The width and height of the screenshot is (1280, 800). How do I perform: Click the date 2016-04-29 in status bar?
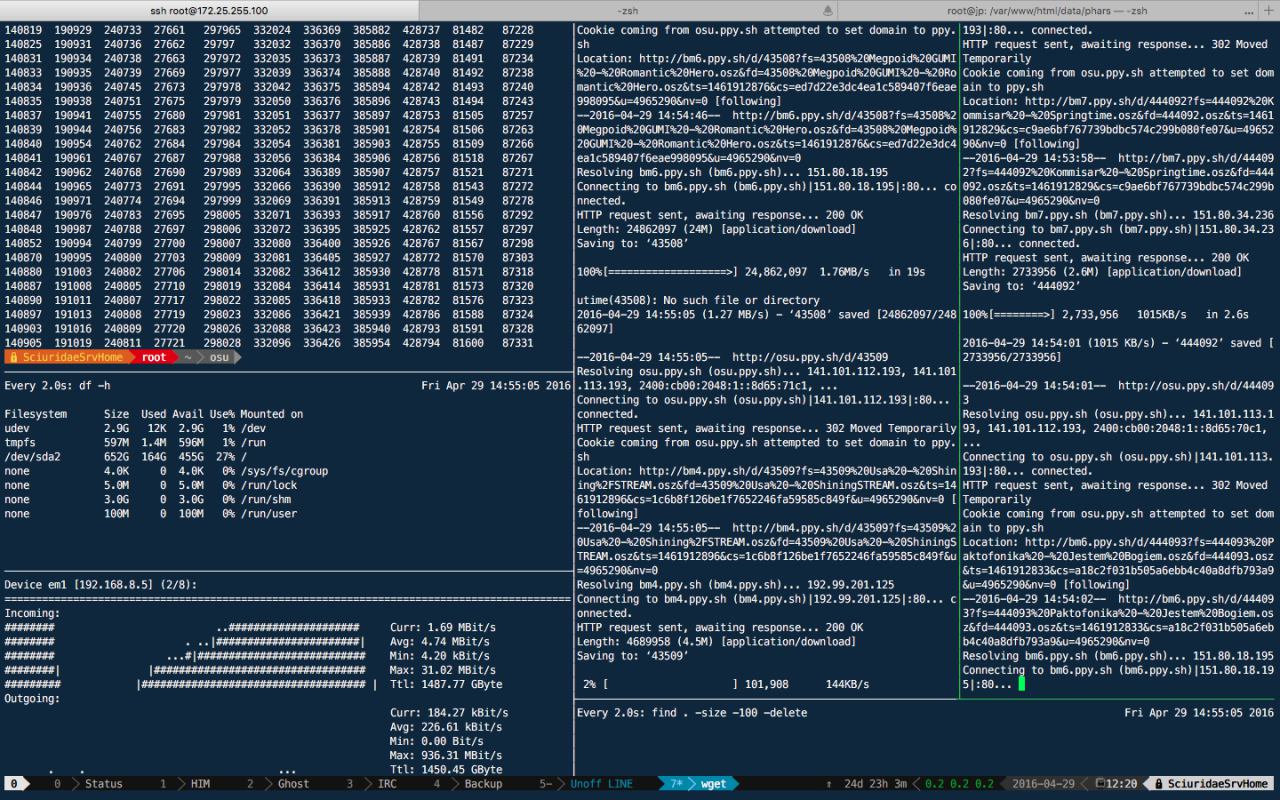click(x=1044, y=784)
